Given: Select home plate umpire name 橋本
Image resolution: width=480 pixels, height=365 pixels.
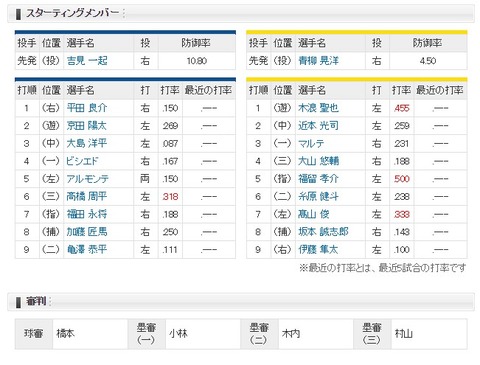Looking at the screenshot, I should tap(65, 333).
